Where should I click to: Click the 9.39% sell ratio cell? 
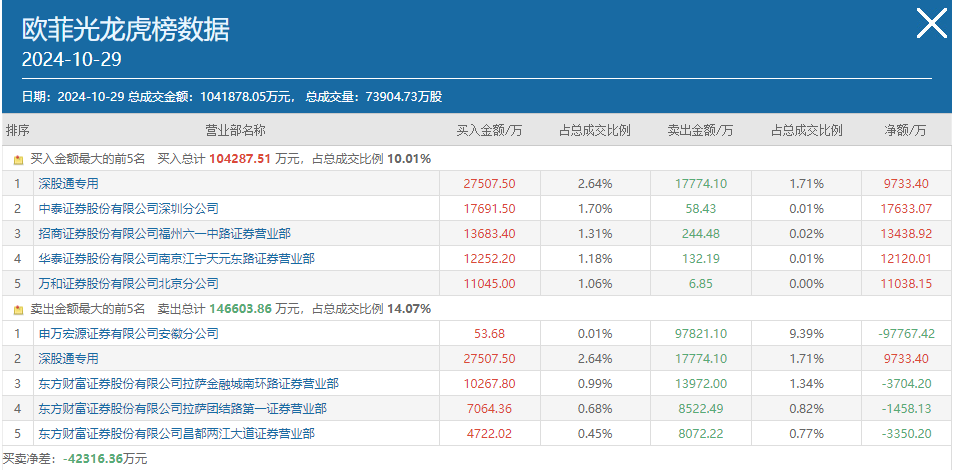[807, 333]
